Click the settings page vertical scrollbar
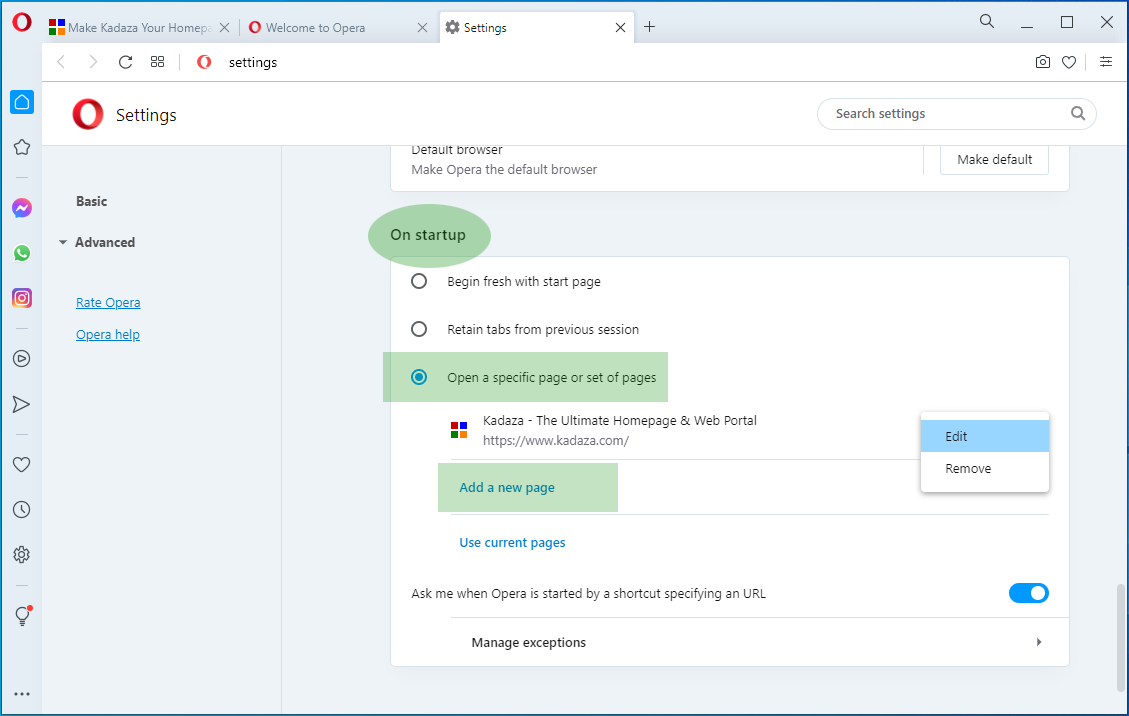 (x=1120, y=637)
